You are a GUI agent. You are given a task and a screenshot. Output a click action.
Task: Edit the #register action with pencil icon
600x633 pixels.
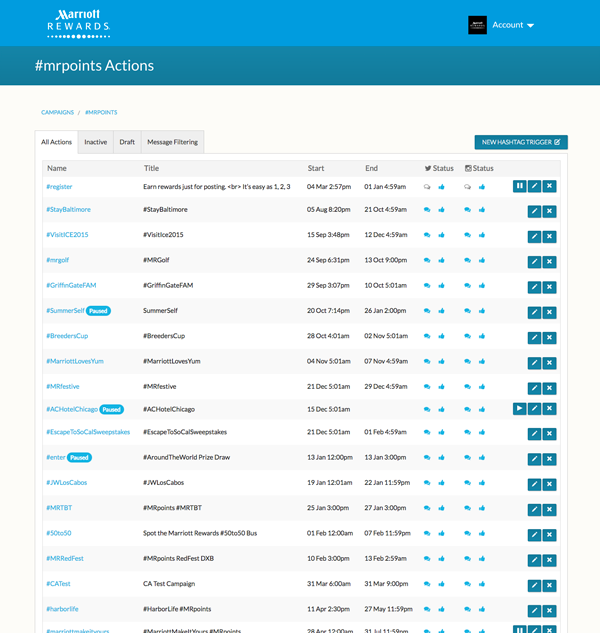(534, 186)
